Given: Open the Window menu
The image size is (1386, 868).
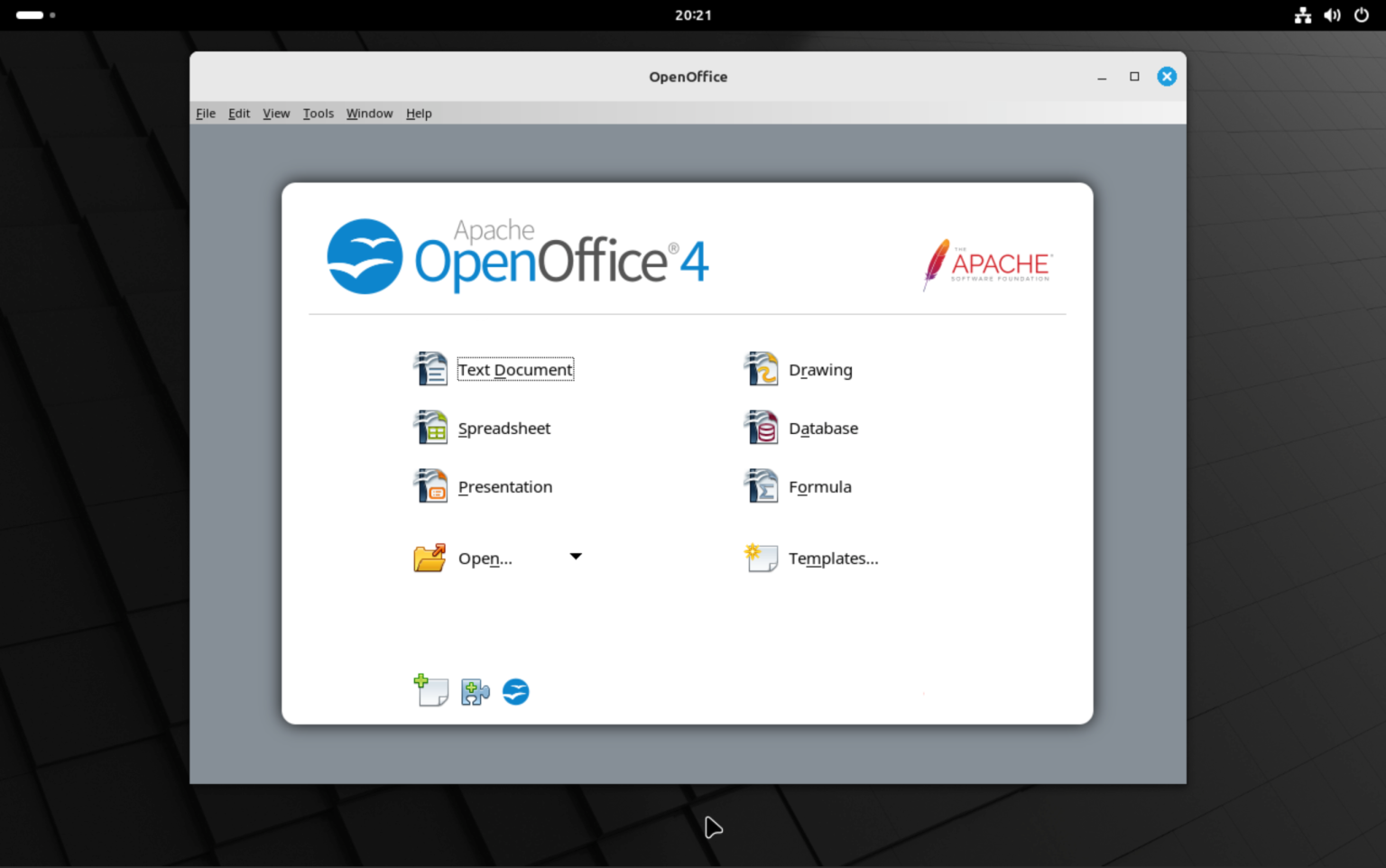Looking at the screenshot, I should (x=369, y=113).
